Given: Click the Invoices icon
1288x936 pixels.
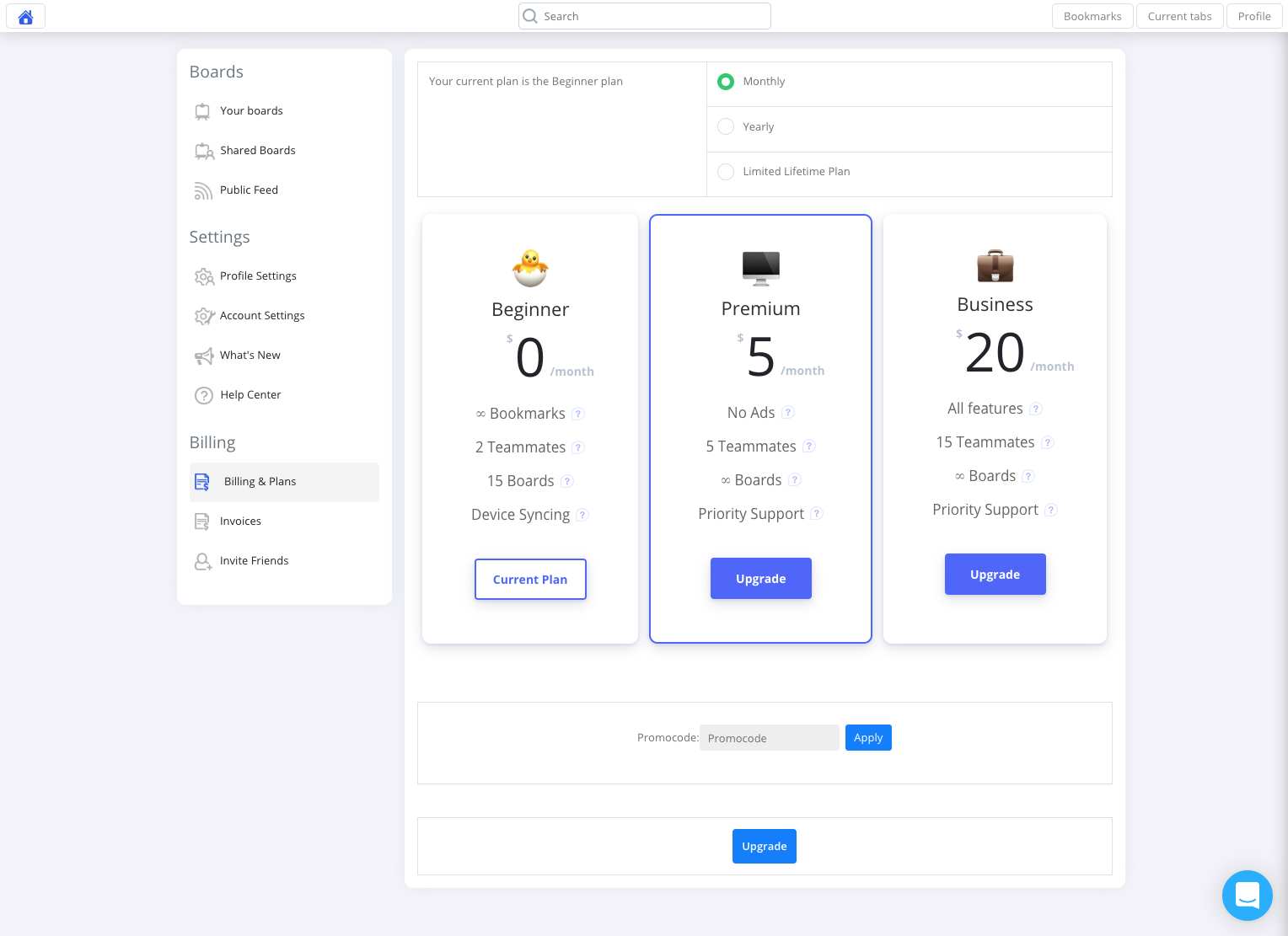Looking at the screenshot, I should [x=202, y=521].
